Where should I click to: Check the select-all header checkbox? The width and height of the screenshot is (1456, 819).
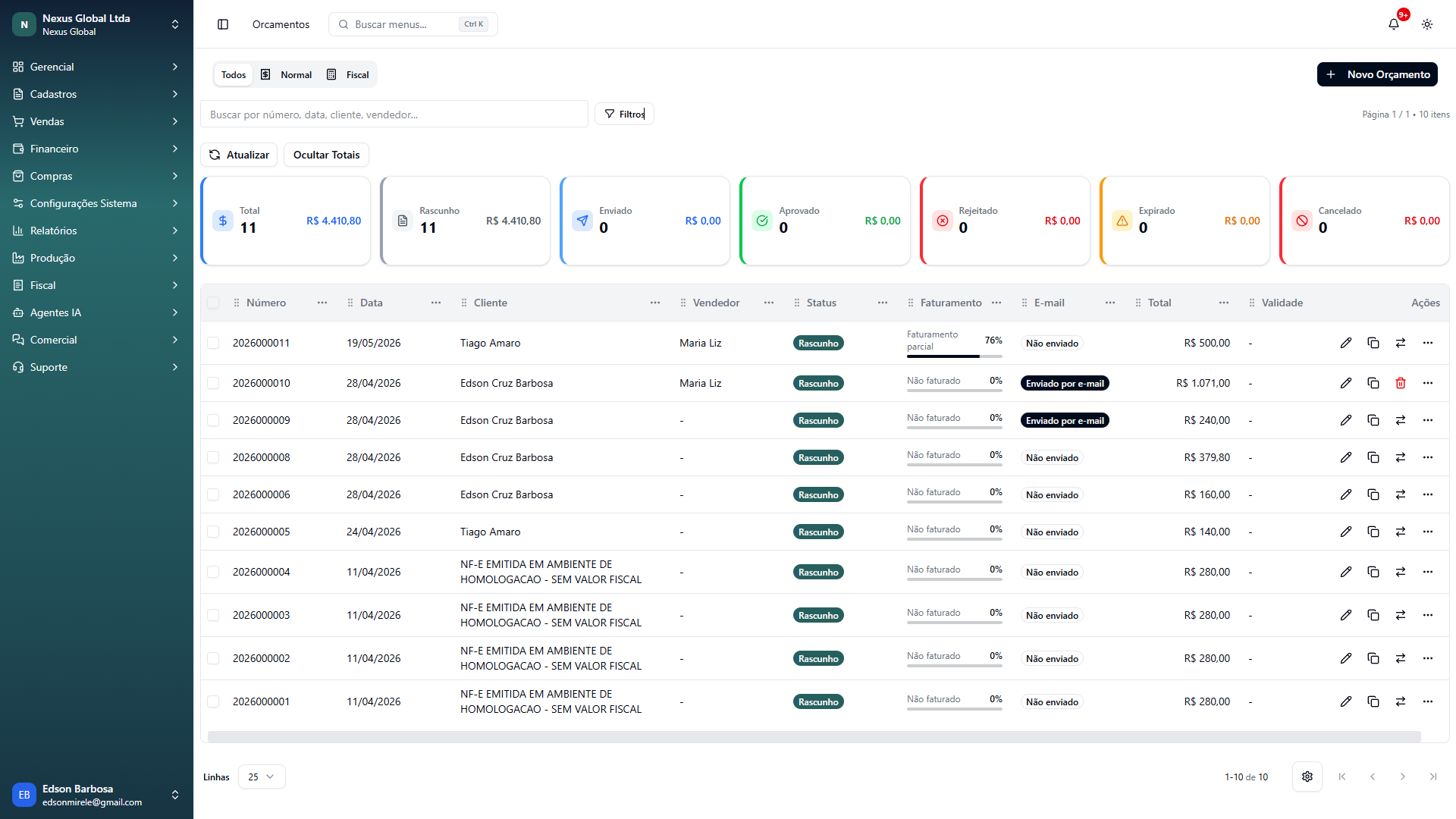tap(213, 303)
